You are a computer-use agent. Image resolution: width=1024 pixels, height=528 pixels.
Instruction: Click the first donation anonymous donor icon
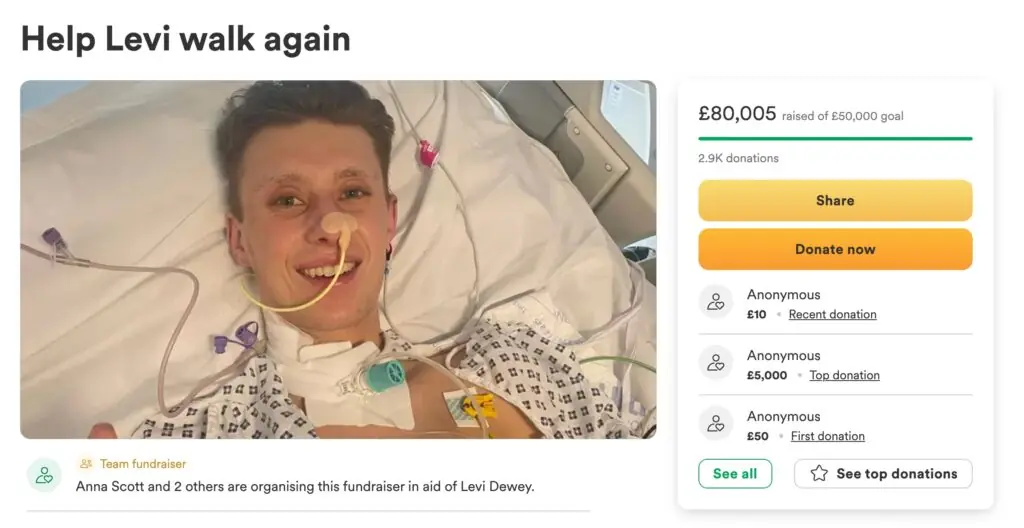(x=716, y=424)
